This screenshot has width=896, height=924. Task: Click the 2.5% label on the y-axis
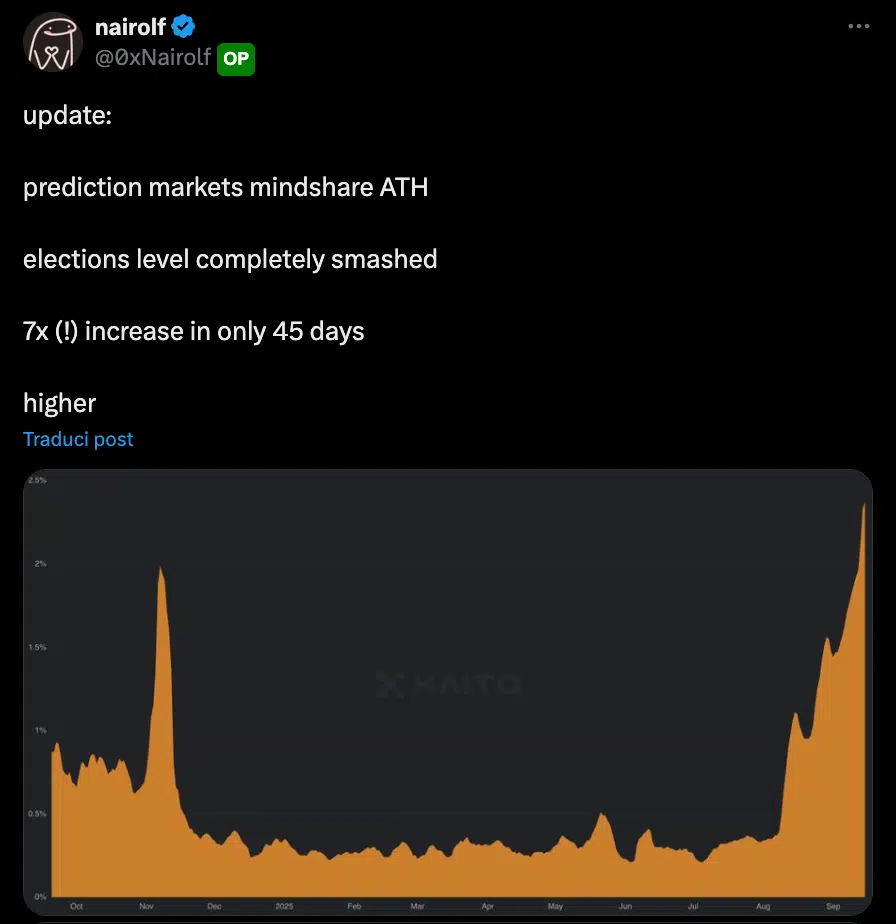coord(38,480)
